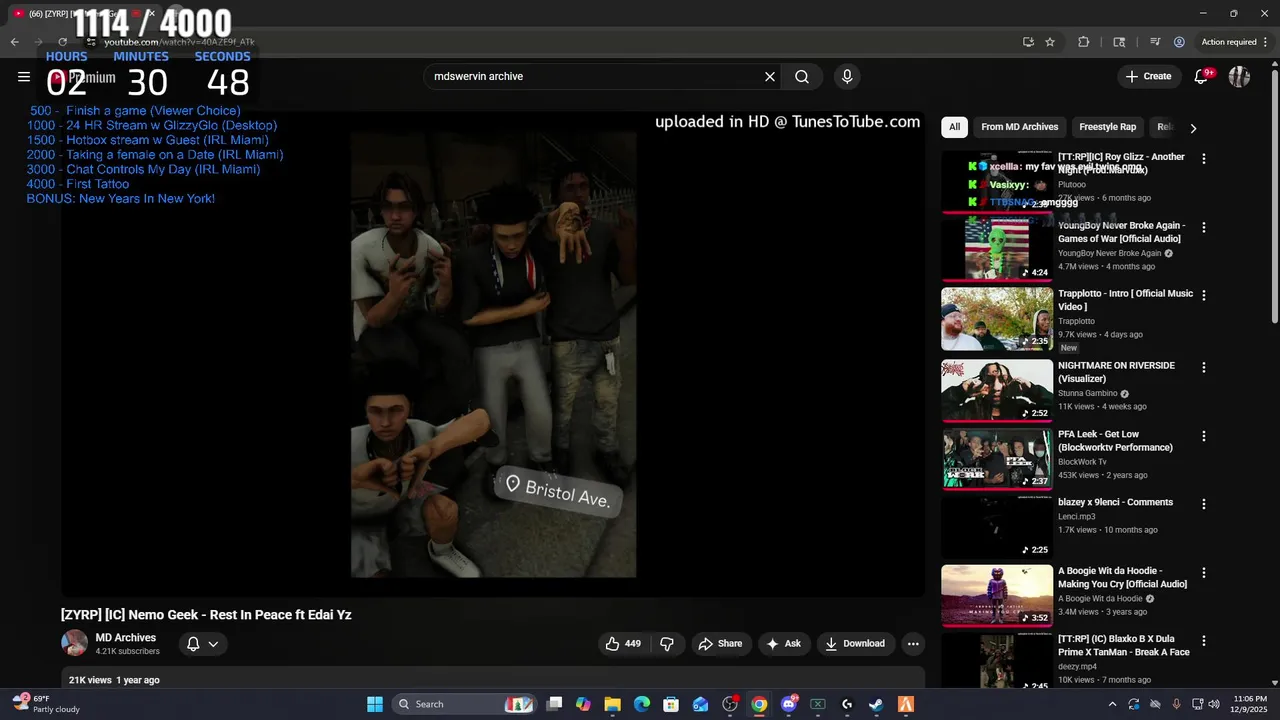Click the Ask button
This screenshot has height=720, width=1280.
[x=783, y=644]
